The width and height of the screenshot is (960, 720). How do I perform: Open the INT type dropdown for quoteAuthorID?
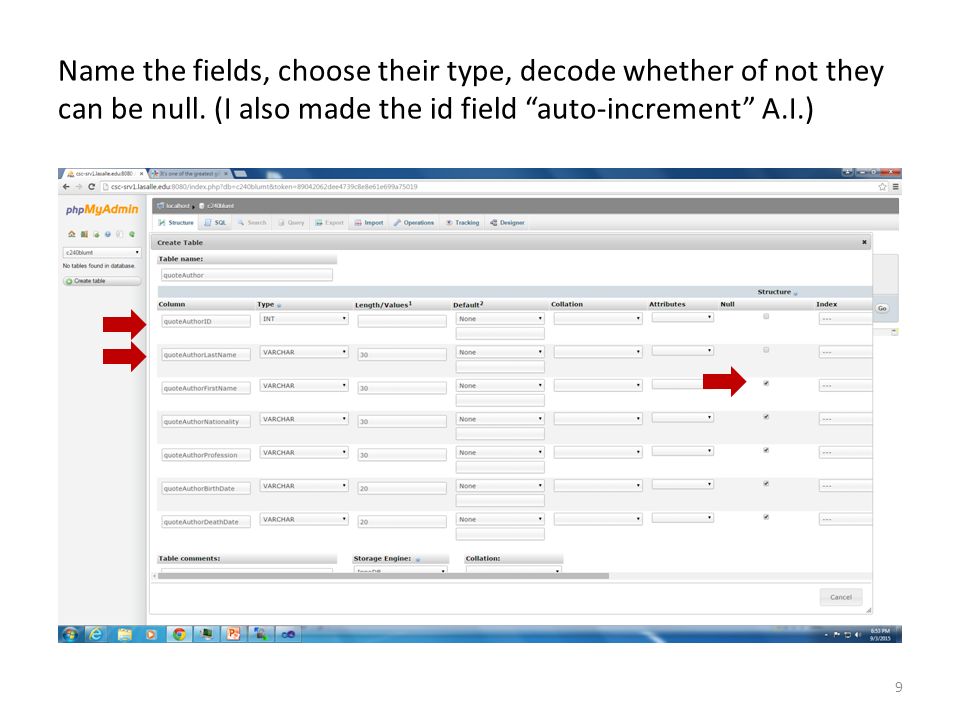(304, 319)
